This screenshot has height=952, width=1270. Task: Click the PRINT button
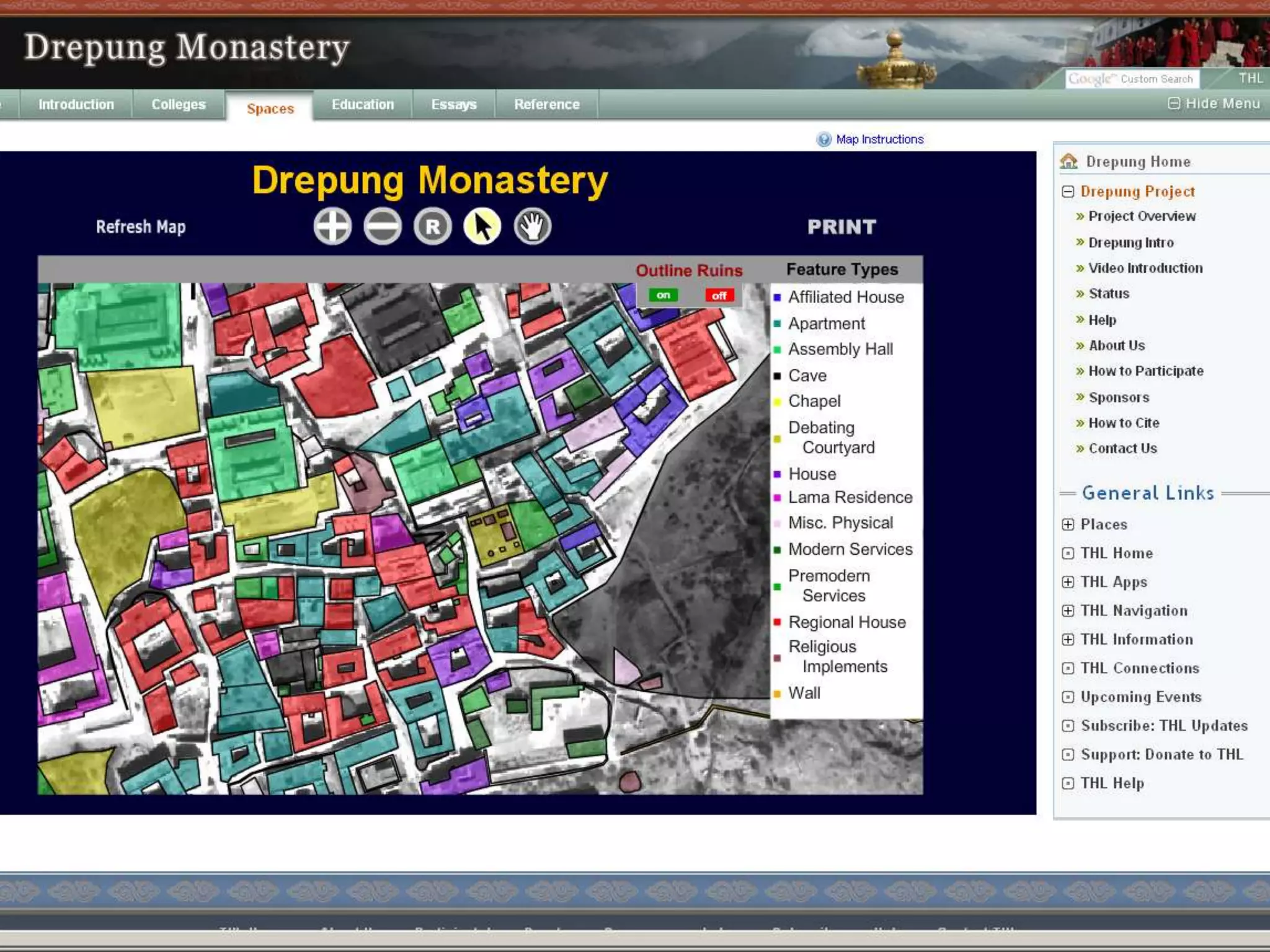coord(841,227)
